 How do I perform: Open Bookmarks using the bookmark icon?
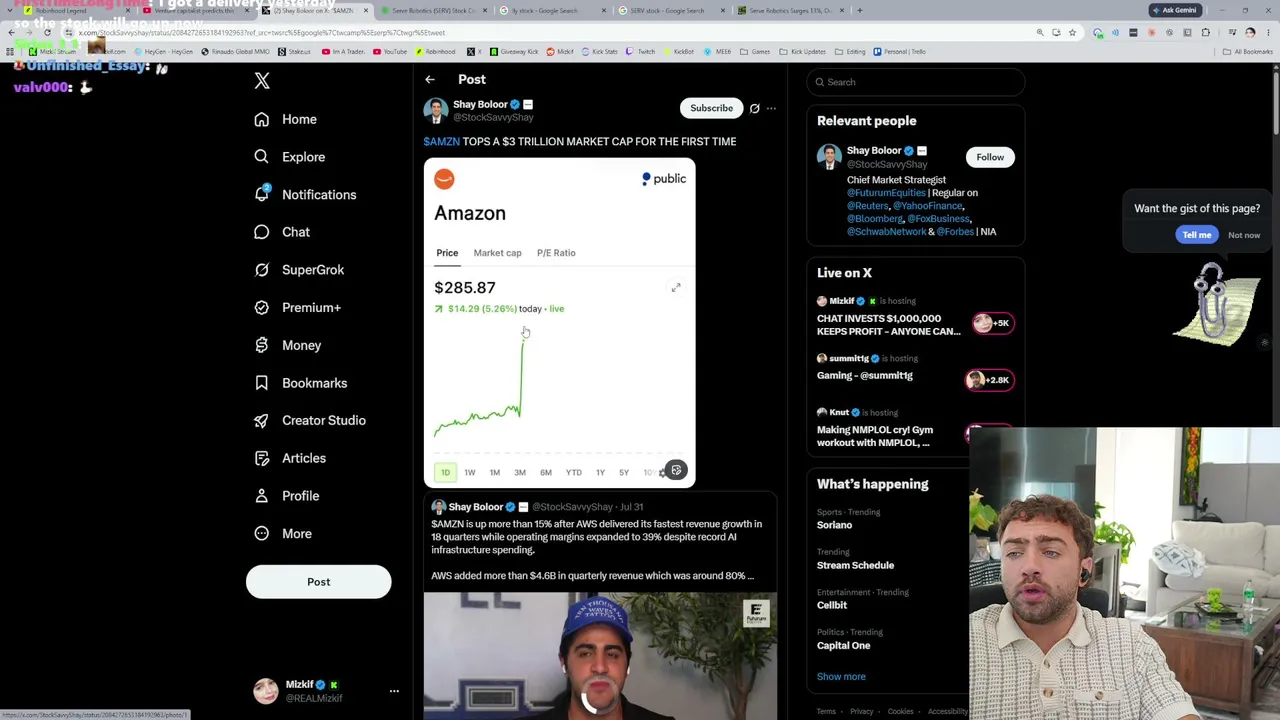[262, 383]
